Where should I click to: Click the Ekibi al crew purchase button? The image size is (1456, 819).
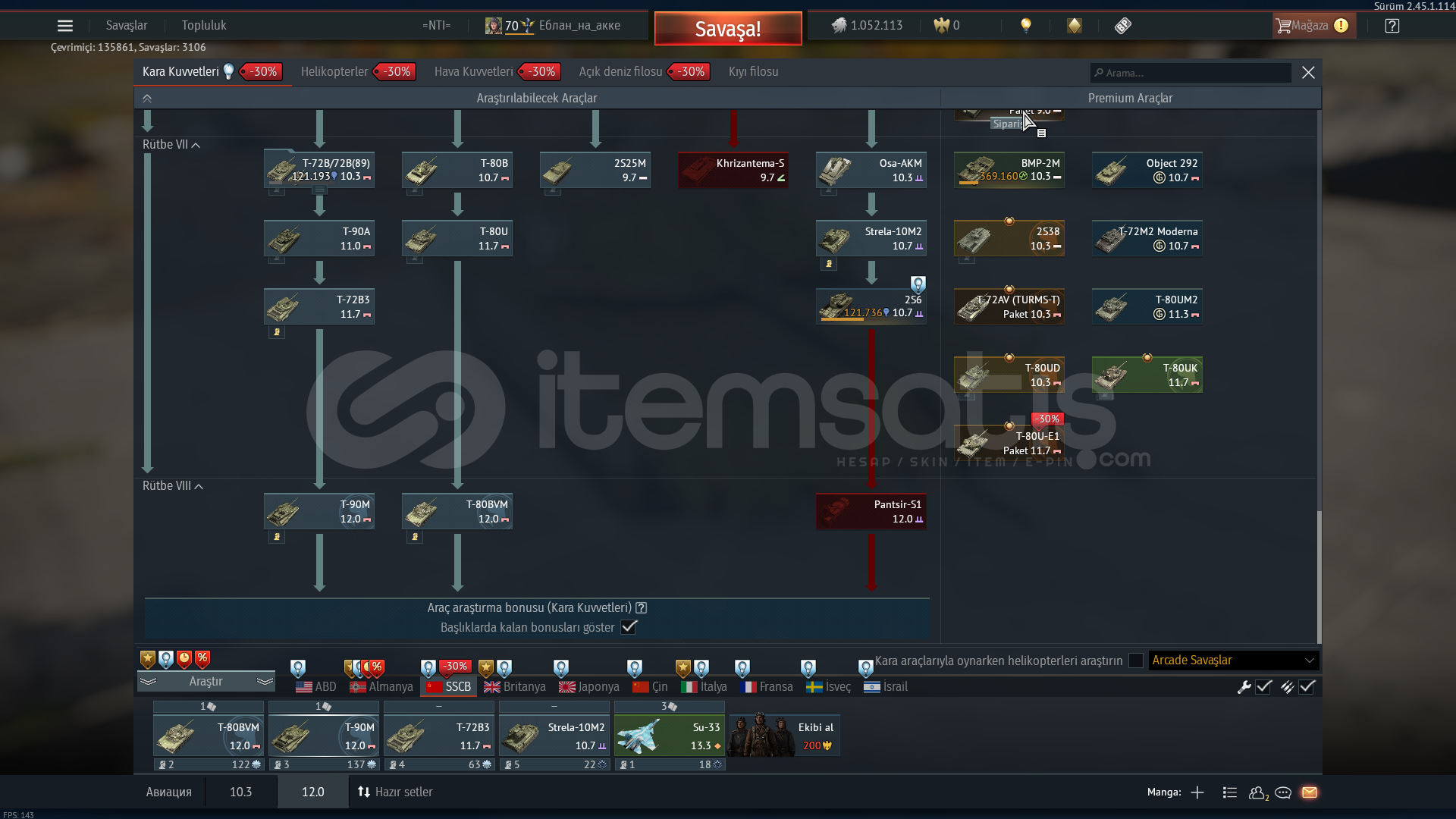point(784,735)
